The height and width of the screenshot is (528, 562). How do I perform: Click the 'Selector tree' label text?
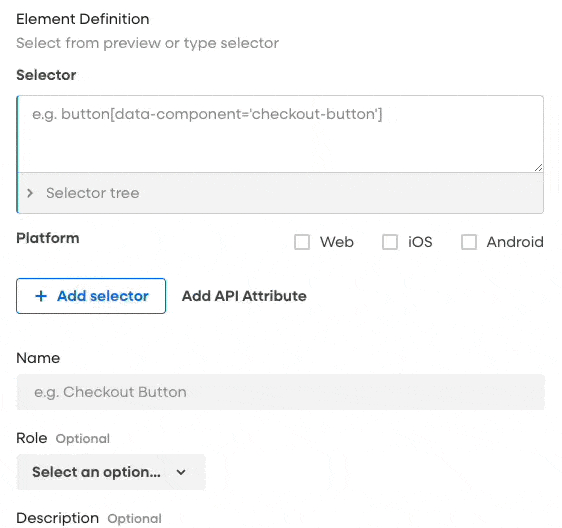coord(93,193)
